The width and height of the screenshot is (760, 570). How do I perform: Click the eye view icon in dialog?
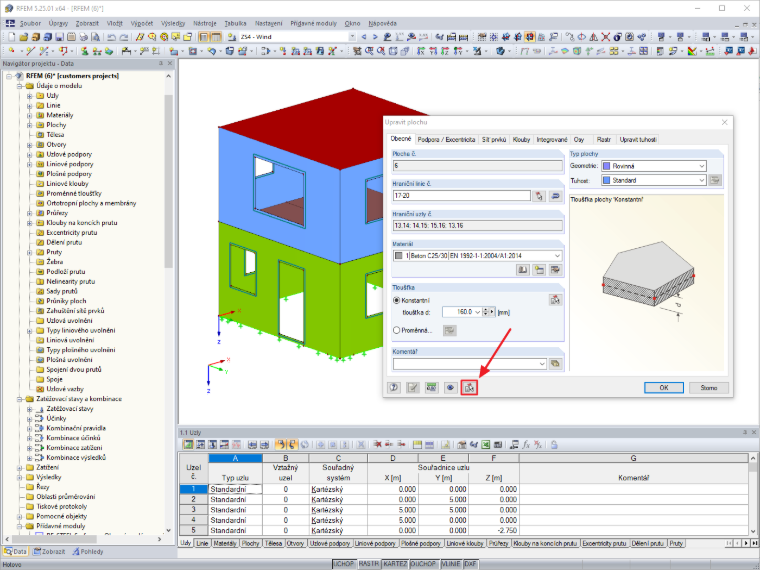[x=450, y=387]
